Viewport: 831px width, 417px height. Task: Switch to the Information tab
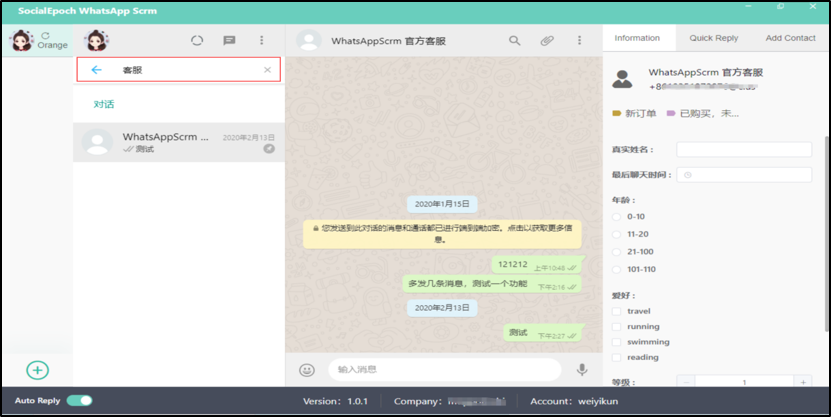click(x=637, y=38)
